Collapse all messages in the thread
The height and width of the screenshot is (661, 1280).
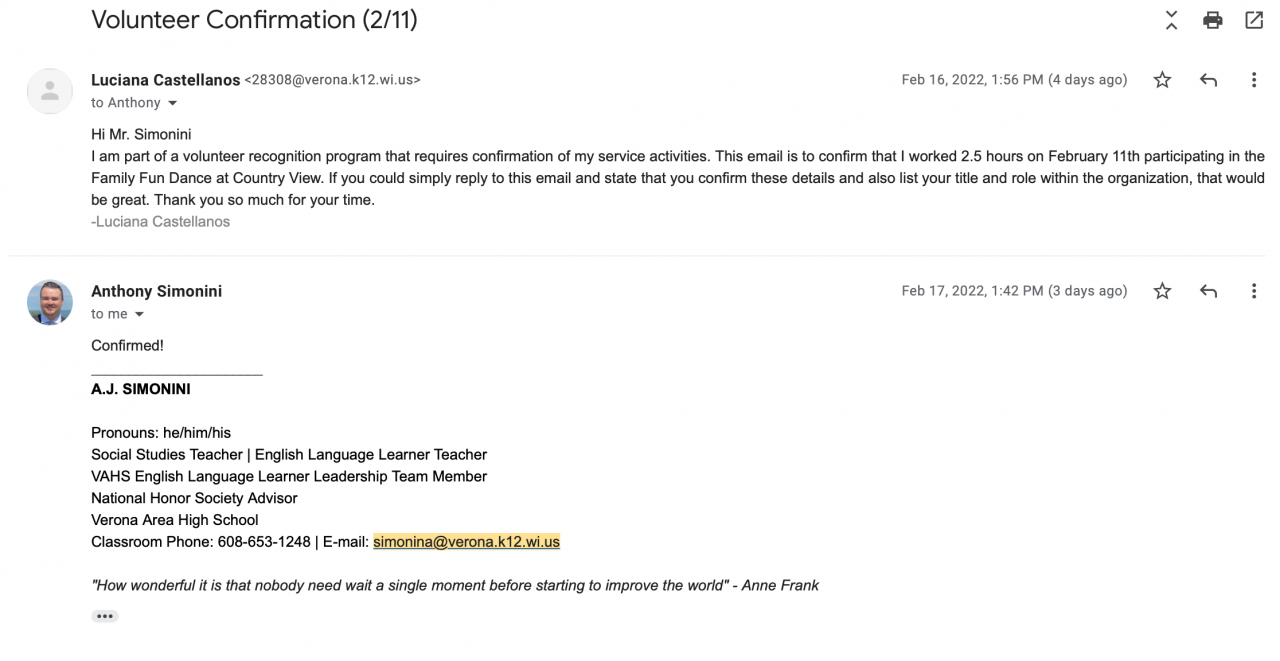(x=1171, y=20)
